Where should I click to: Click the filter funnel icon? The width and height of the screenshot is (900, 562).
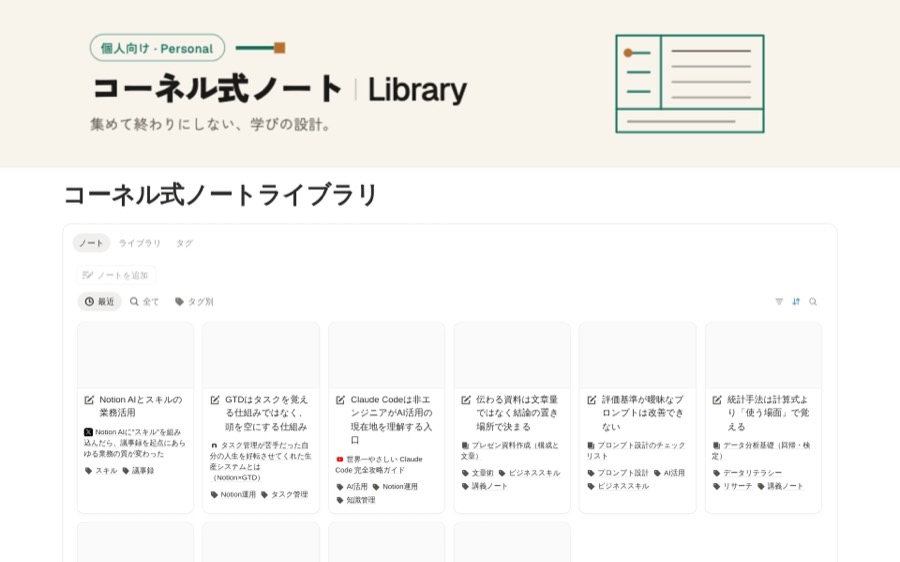tap(779, 301)
